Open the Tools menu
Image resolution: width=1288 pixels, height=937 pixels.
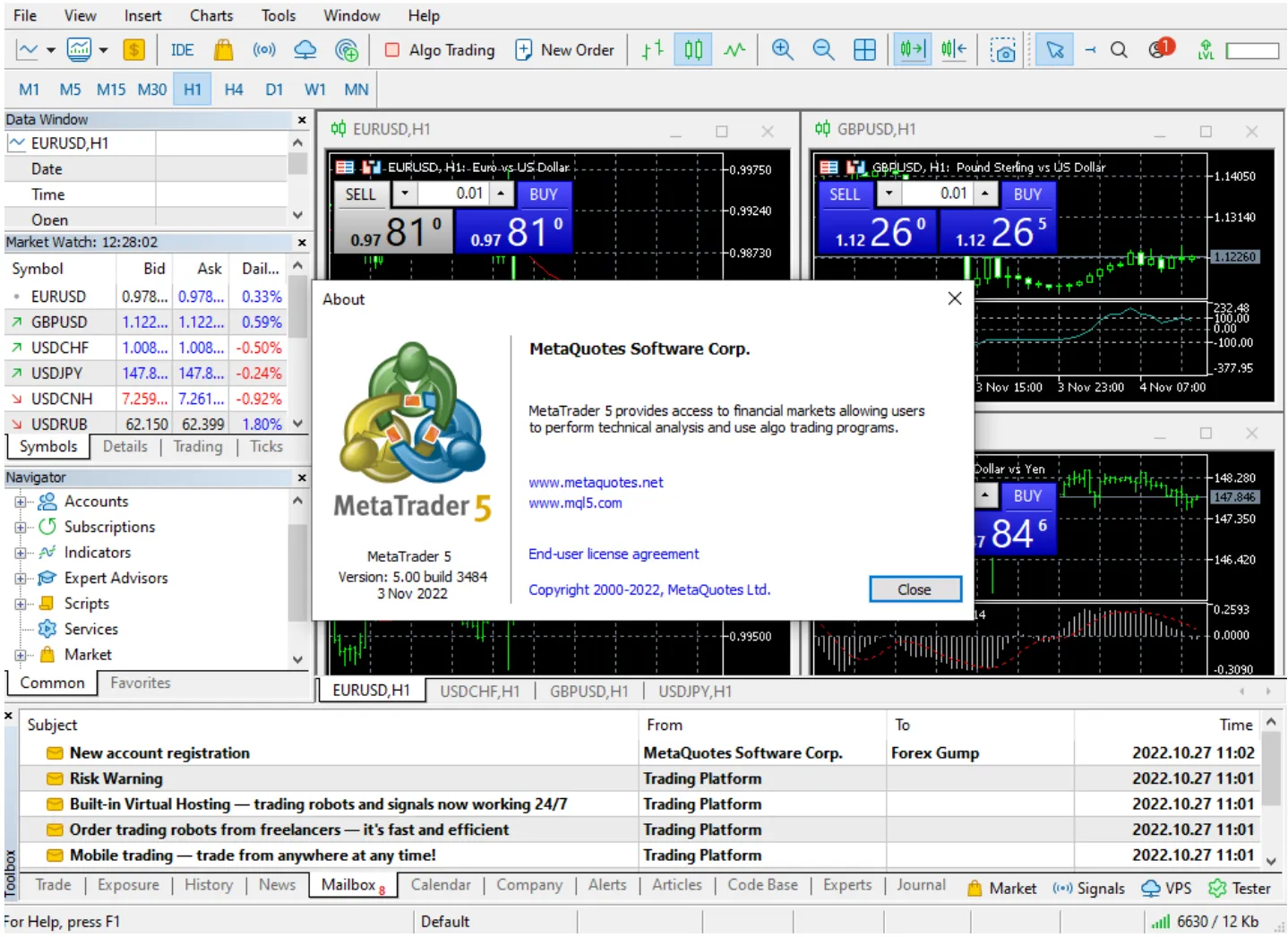click(279, 15)
